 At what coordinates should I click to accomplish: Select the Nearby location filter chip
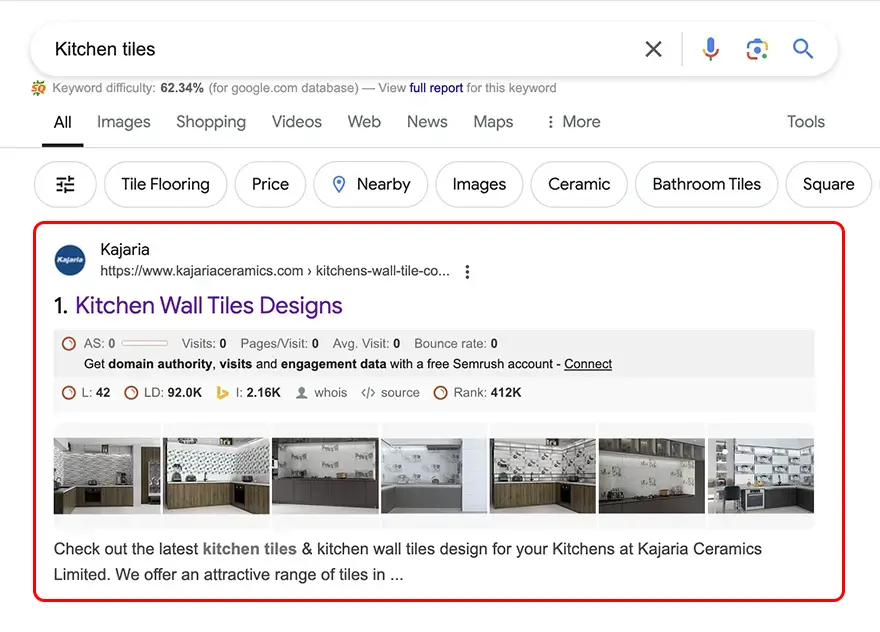(x=371, y=184)
